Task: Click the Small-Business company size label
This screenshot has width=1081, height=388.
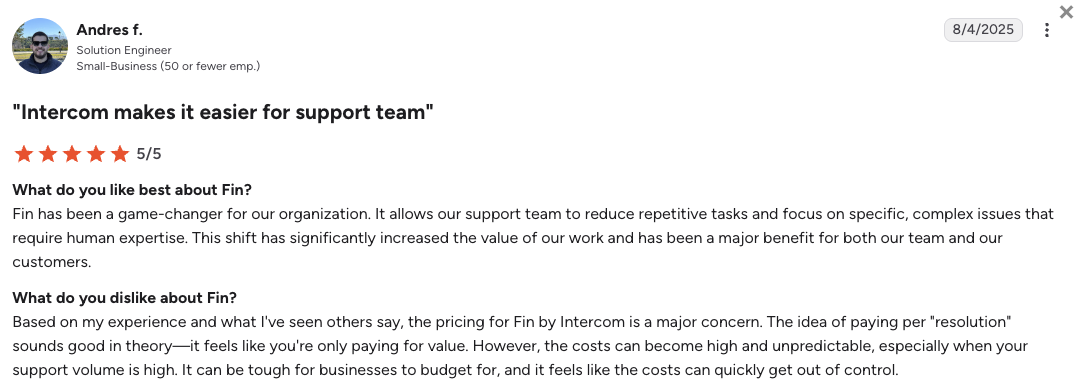Action: pyautogui.click(x=168, y=66)
